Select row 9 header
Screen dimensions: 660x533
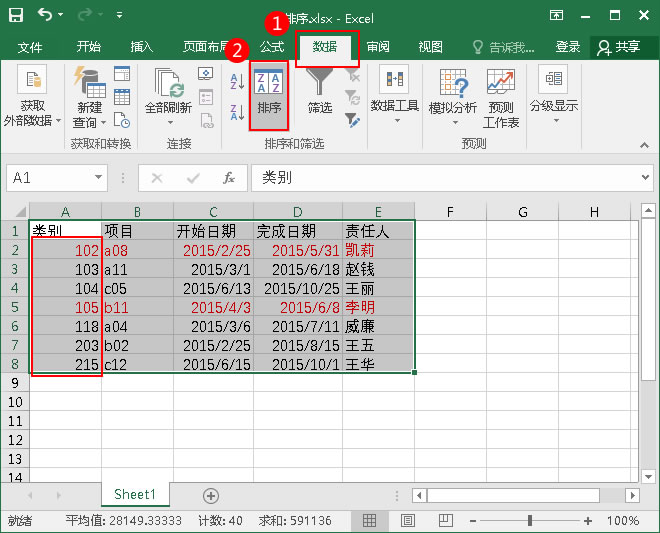coord(15,383)
